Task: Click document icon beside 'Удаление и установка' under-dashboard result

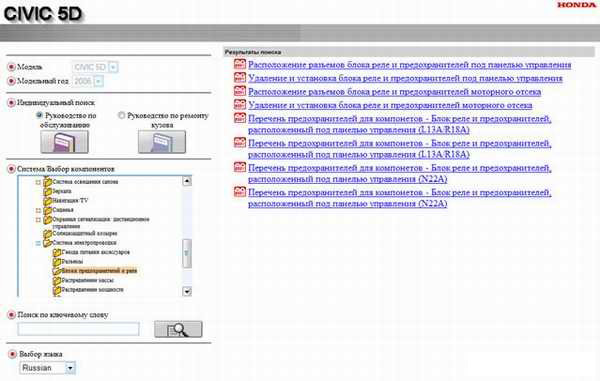Action: (240, 78)
